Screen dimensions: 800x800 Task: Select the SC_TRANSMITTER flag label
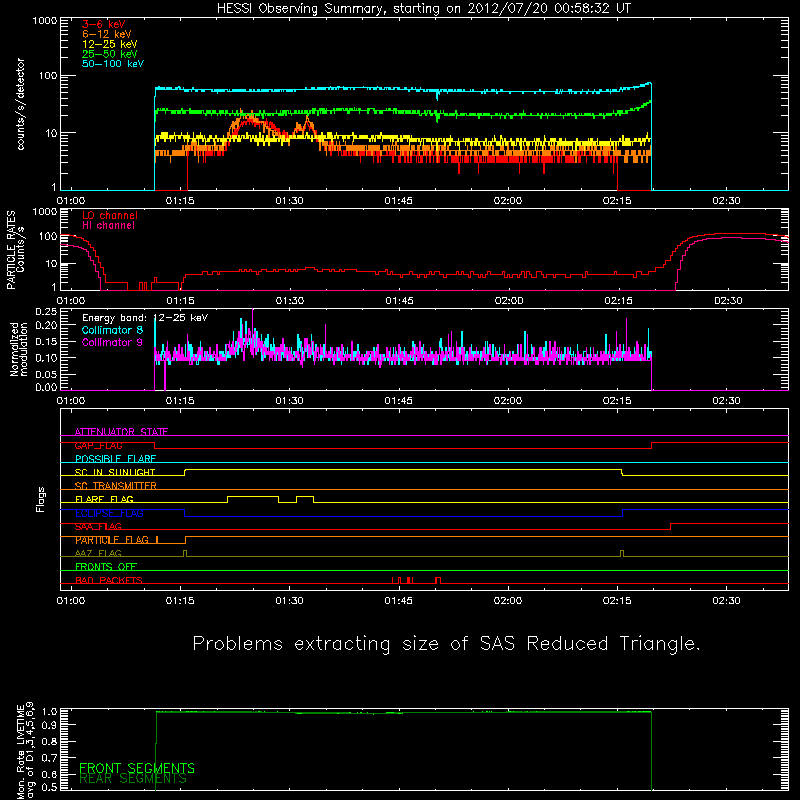[115, 486]
